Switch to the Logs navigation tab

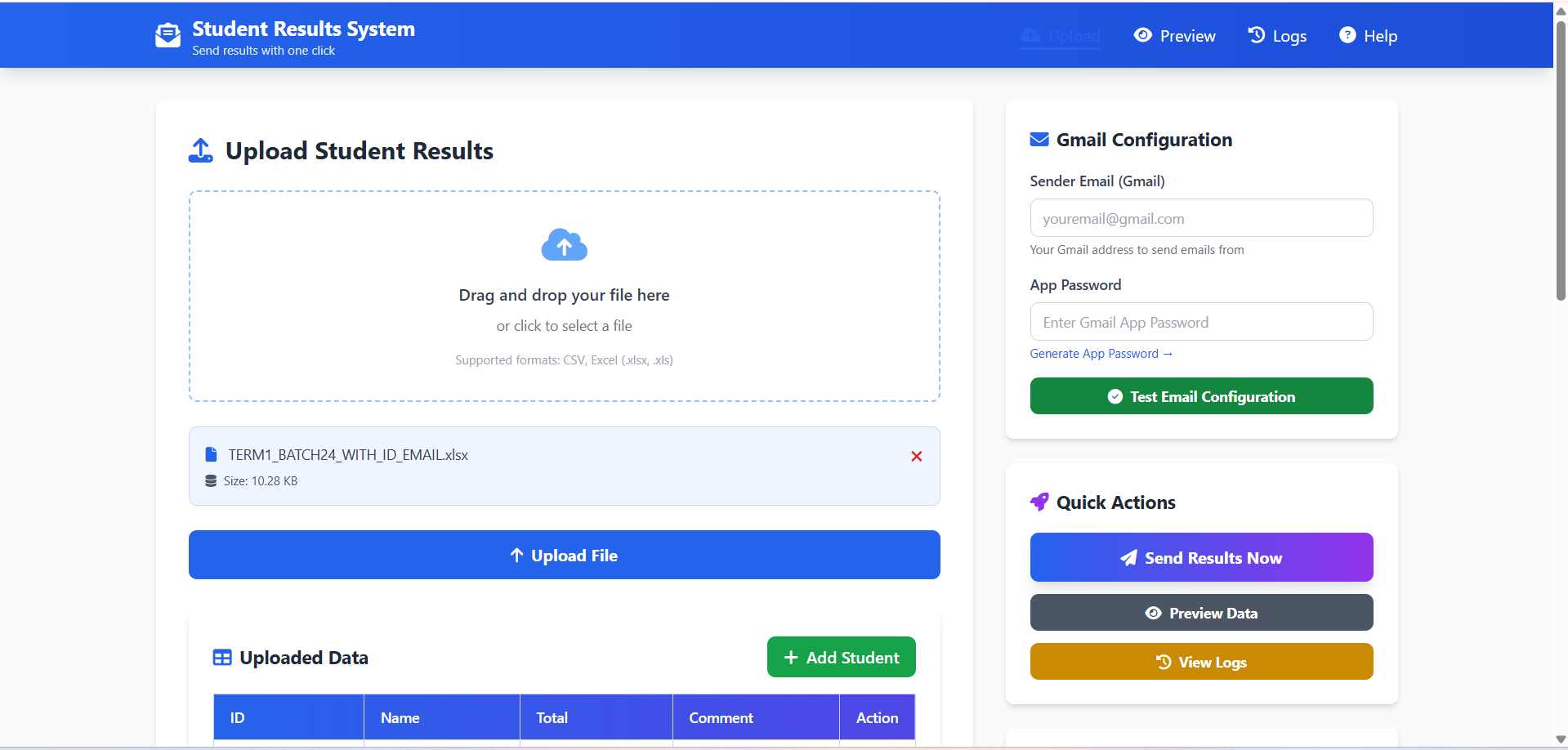(1277, 36)
